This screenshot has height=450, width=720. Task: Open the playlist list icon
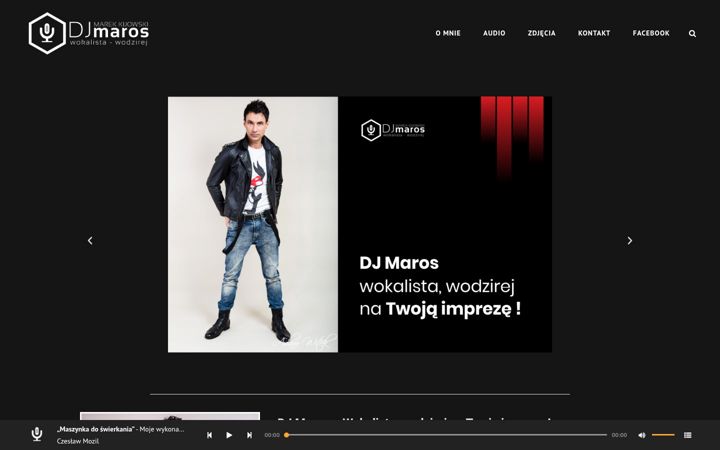[x=687, y=435]
